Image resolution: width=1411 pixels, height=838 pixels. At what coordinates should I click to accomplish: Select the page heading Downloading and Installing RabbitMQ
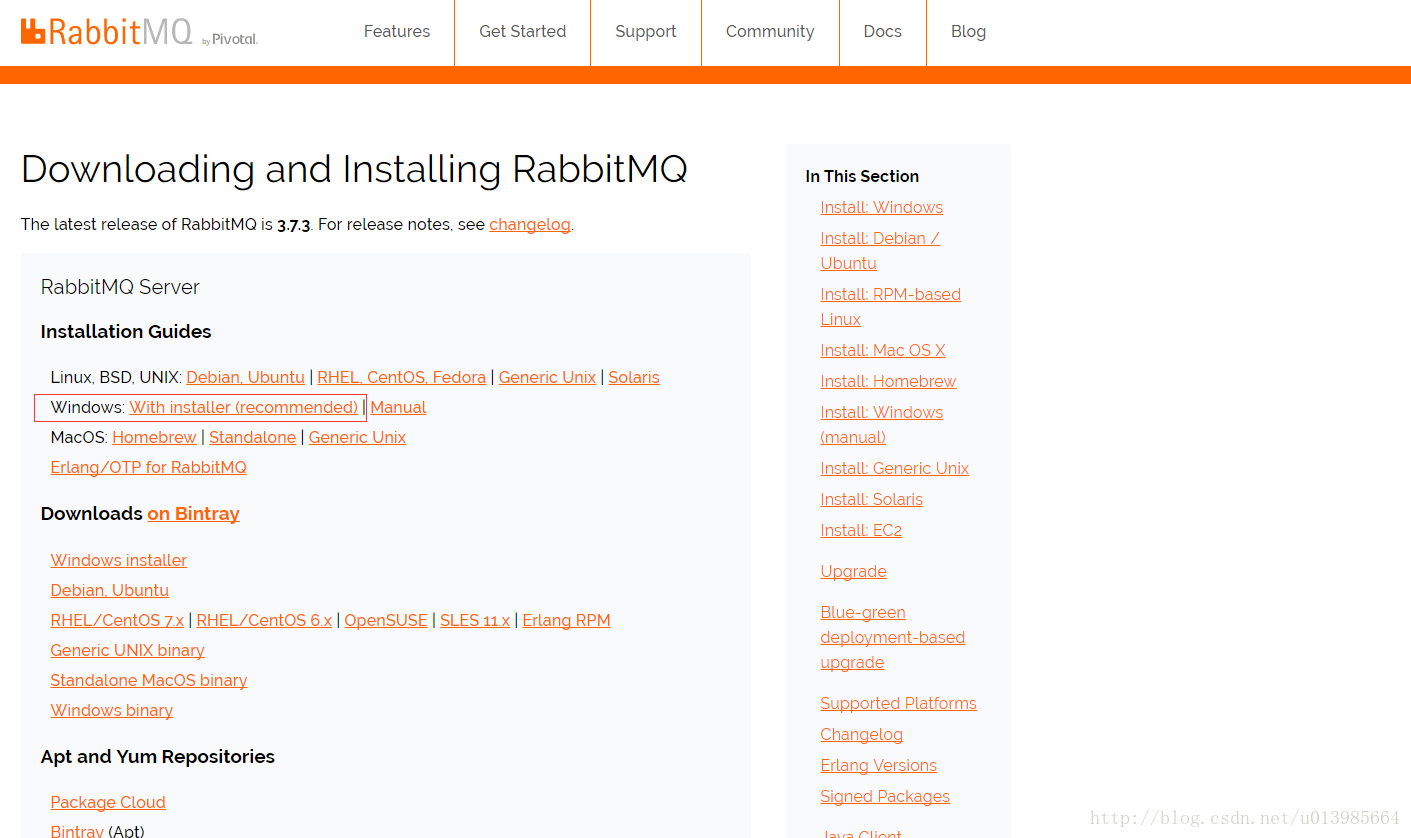coord(354,169)
